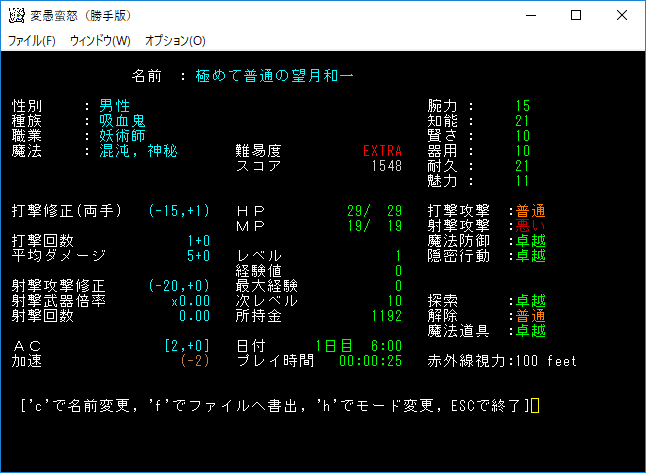Maximize the 変愚蛮怒 window

pos(576,16)
